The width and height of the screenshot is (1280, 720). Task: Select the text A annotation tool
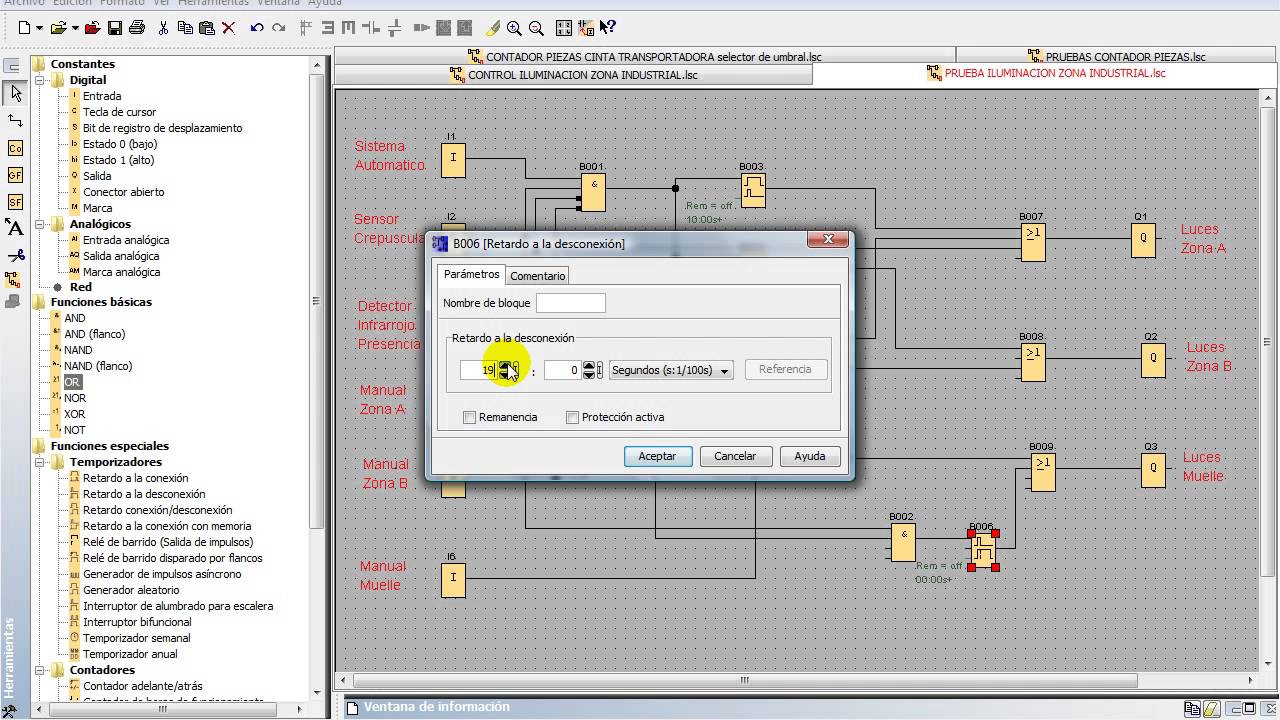click(x=15, y=228)
